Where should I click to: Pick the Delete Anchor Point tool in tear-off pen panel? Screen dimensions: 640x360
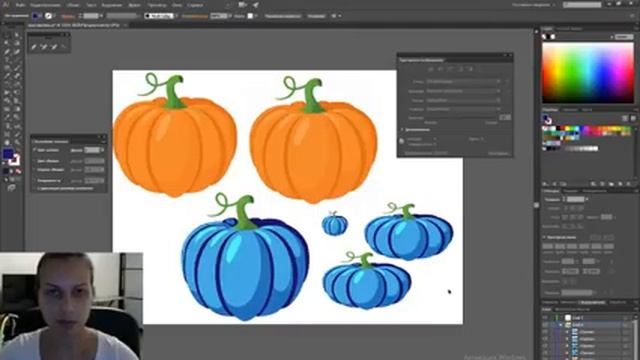53,47
